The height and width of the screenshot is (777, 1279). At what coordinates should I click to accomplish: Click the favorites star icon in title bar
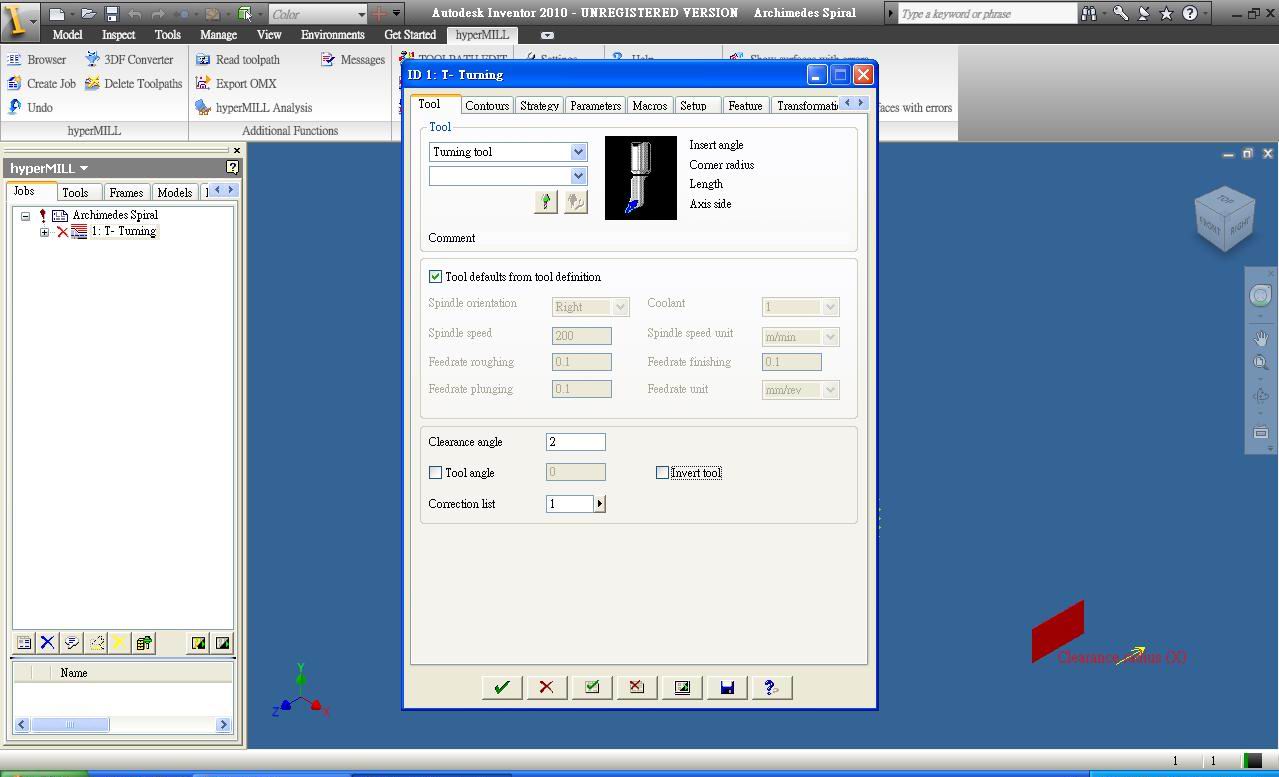1166,14
